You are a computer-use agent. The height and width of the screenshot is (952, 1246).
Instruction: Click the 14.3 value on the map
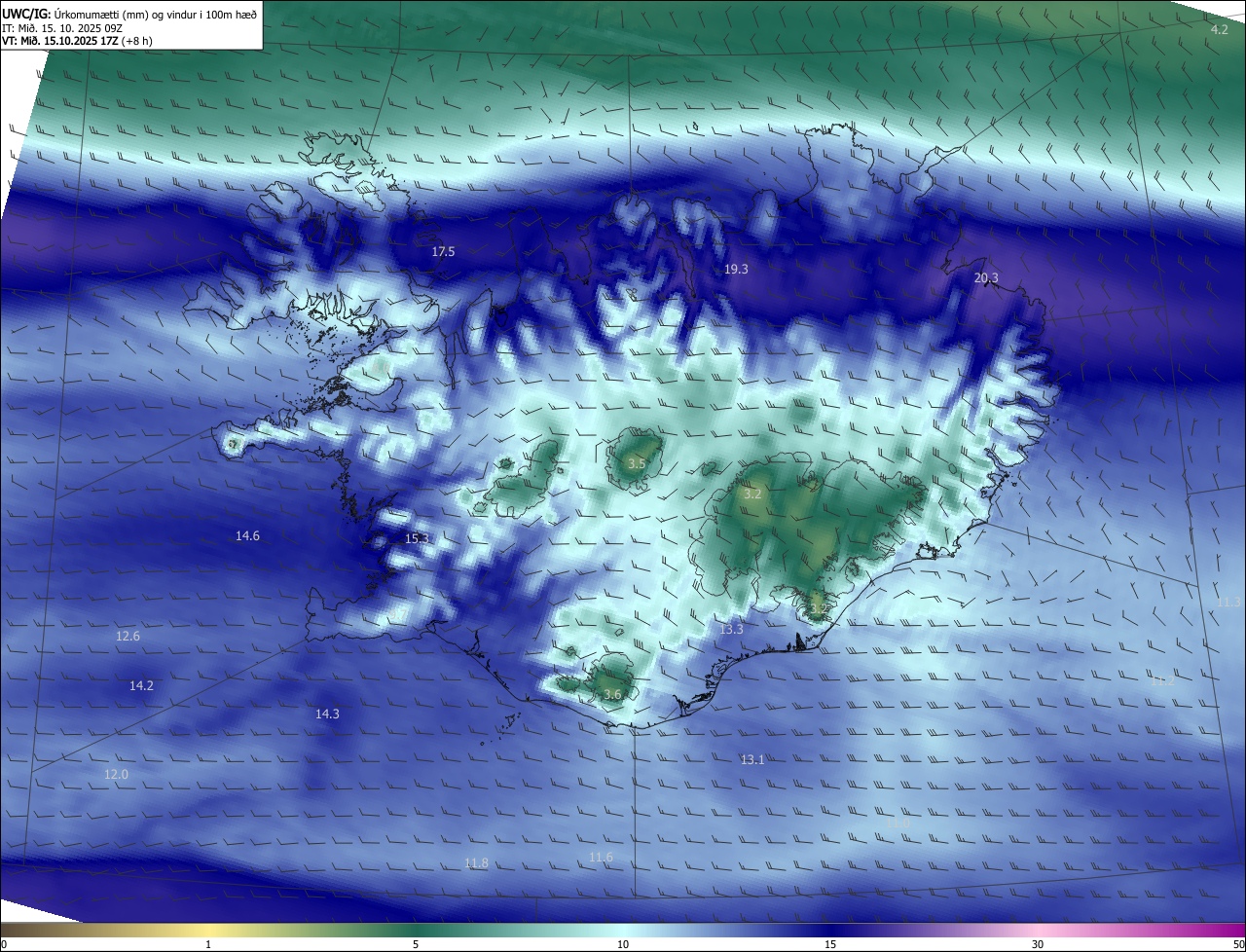coord(327,714)
